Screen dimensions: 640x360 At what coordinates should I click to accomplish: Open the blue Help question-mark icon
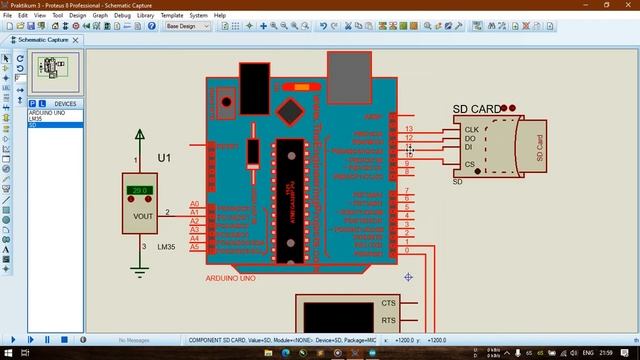pos(151,26)
